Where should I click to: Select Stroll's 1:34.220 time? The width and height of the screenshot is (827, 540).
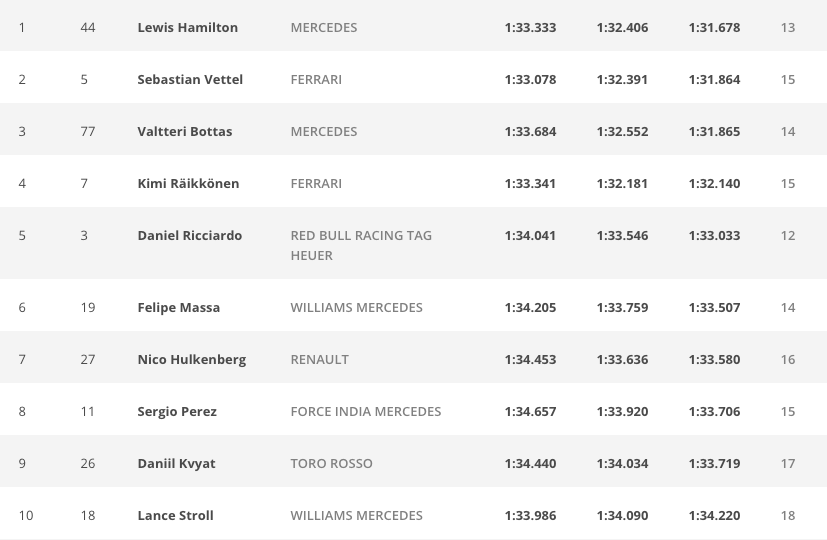click(714, 515)
